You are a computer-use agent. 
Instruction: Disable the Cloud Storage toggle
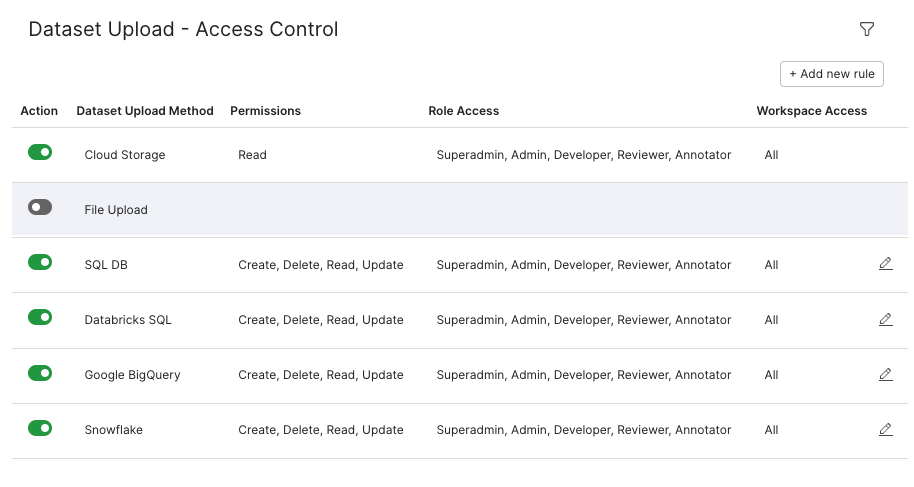coord(40,152)
